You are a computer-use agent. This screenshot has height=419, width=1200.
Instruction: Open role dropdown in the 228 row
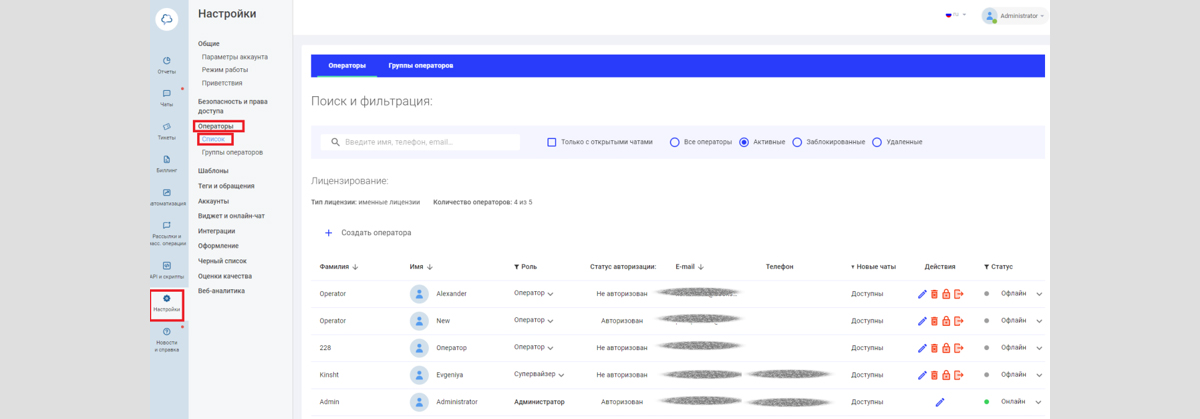(534, 347)
